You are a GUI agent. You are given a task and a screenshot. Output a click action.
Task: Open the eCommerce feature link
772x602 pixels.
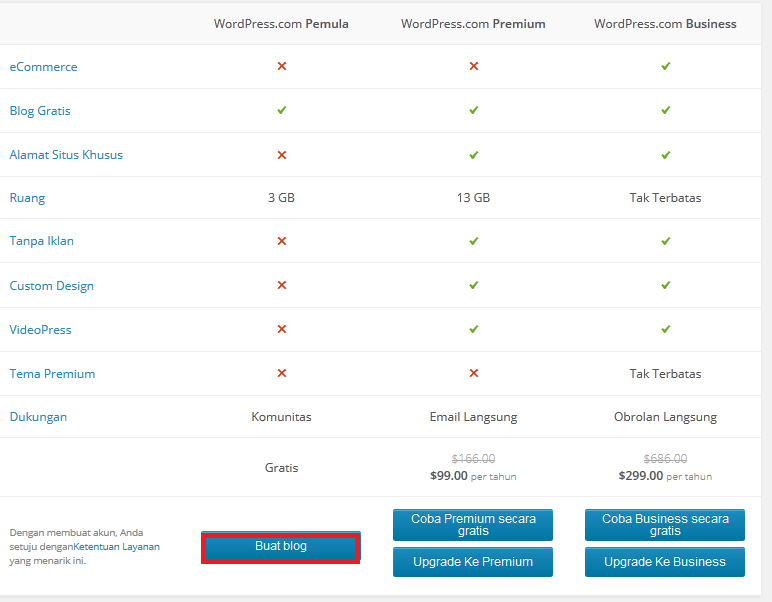coord(43,66)
